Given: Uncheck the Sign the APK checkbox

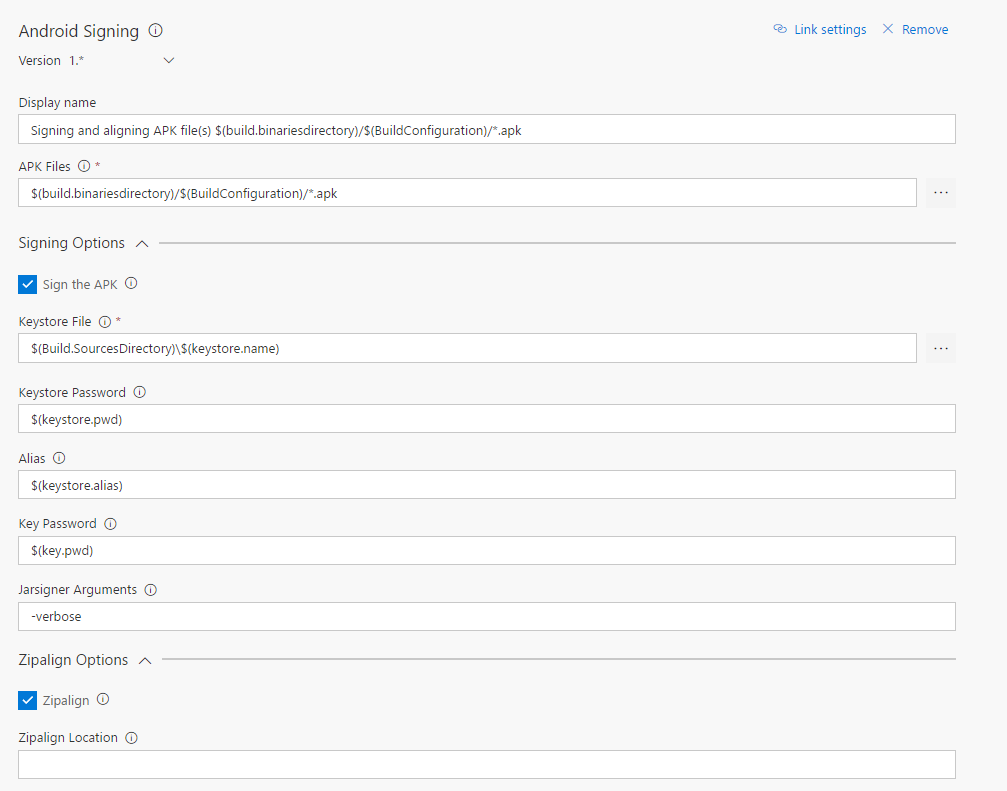Looking at the screenshot, I should tap(28, 285).
